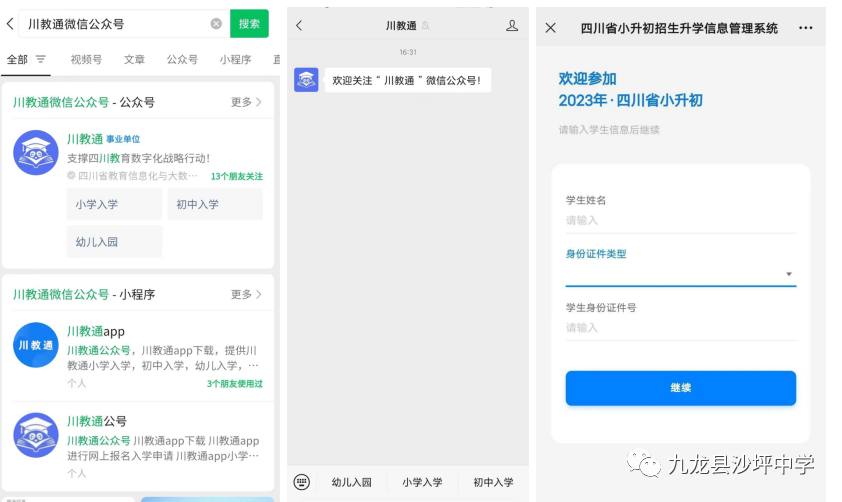Tap 幼儿入园 shortcut in search result

tap(114, 242)
